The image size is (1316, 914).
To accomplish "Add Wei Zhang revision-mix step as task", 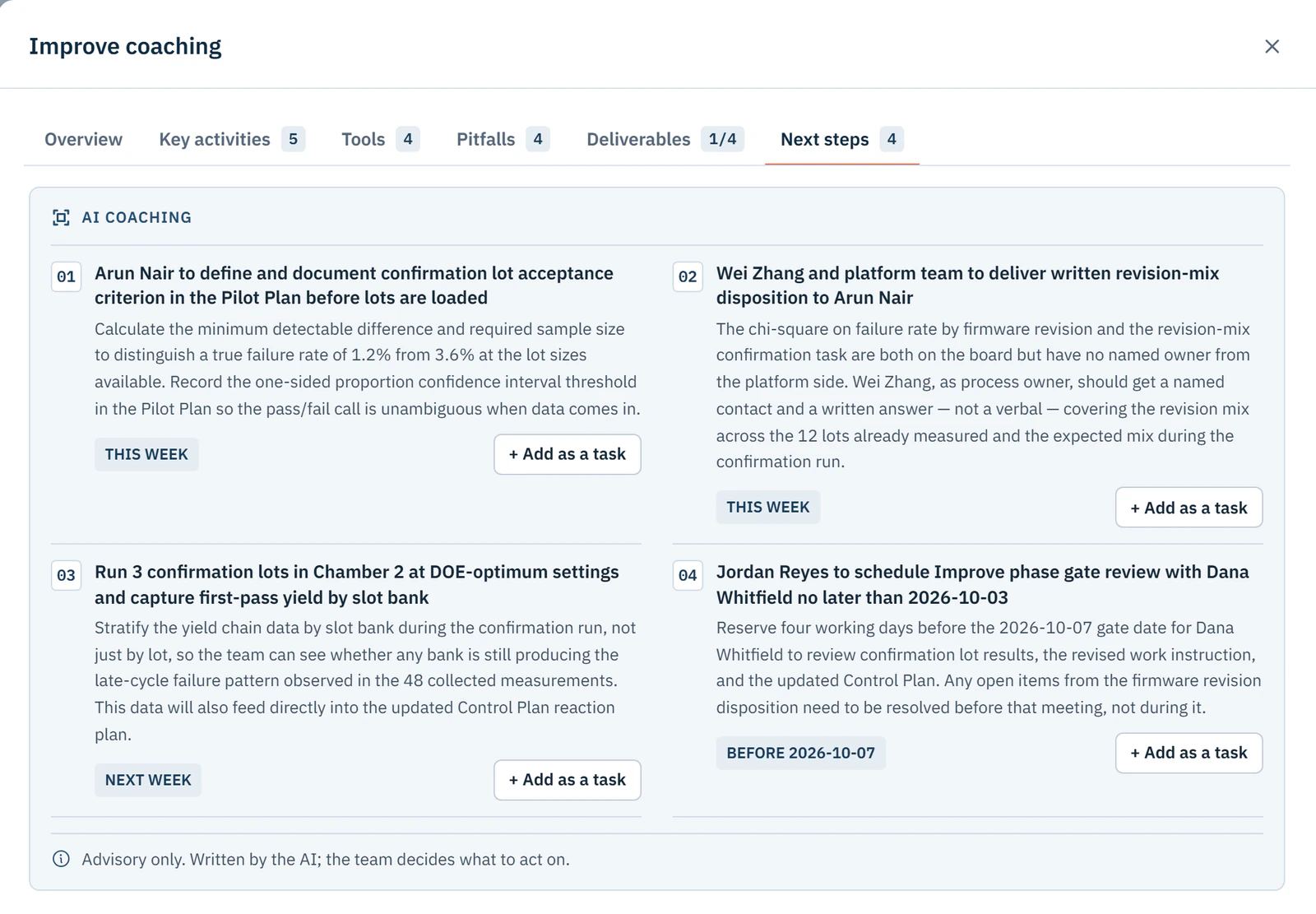I will [x=1189, y=508].
